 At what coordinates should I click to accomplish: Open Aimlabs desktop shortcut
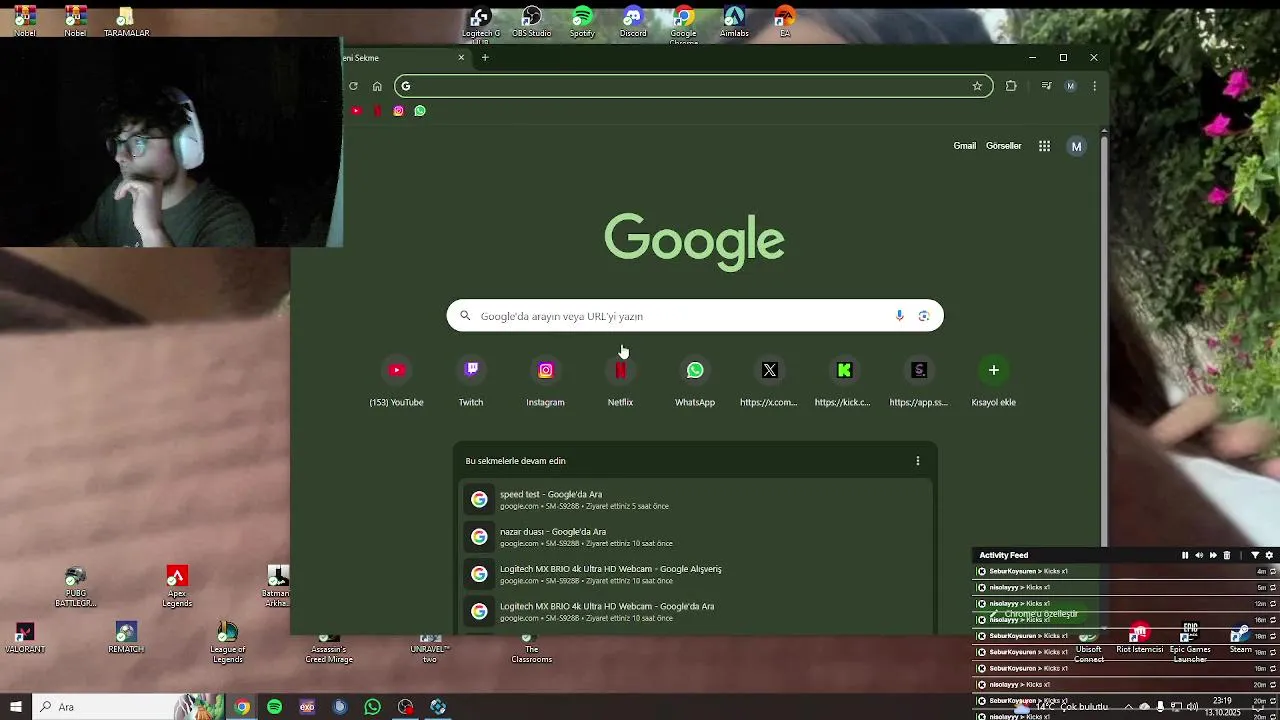pos(734,22)
